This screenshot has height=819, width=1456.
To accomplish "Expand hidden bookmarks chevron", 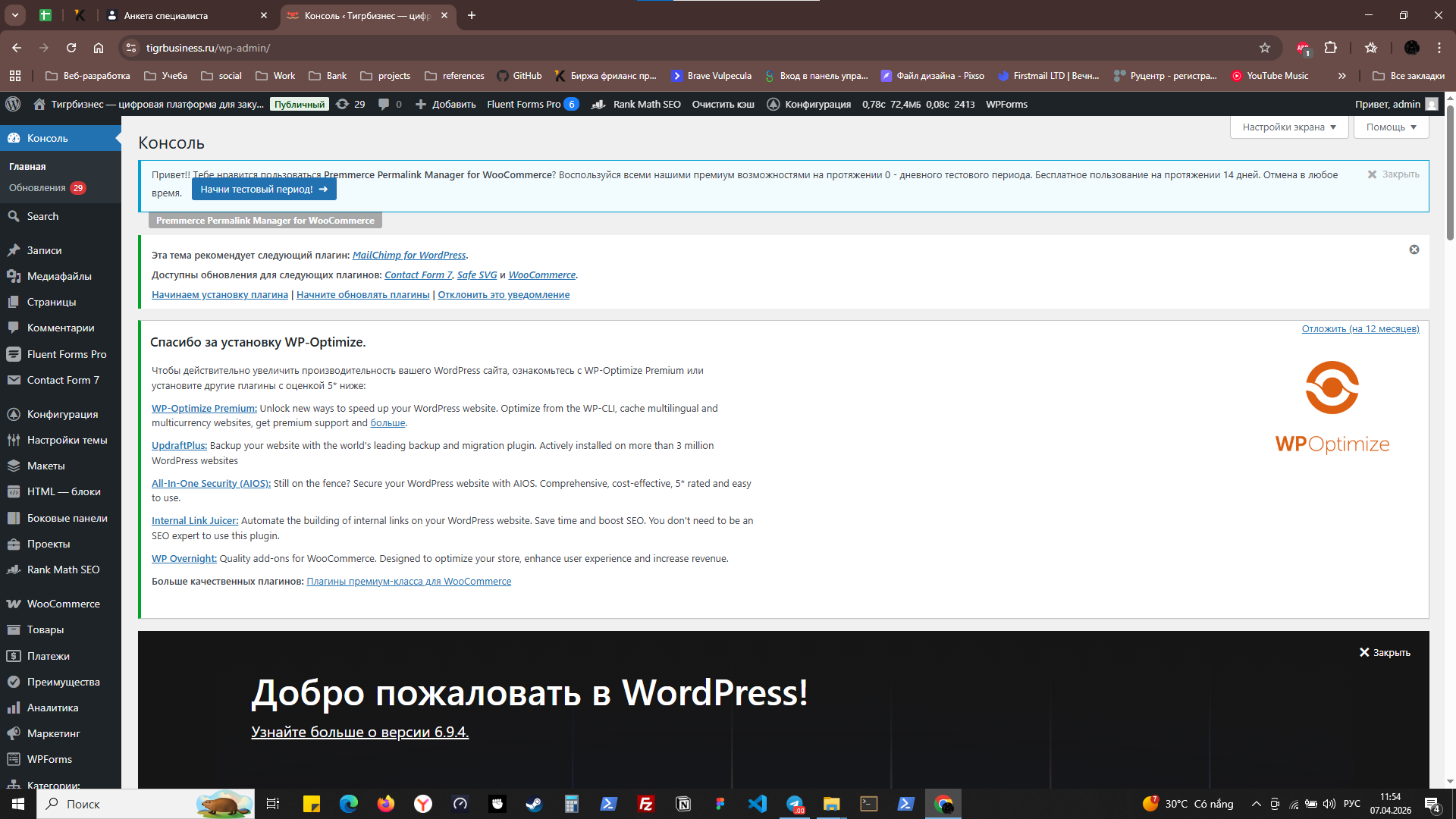I will click(1342, 76).
